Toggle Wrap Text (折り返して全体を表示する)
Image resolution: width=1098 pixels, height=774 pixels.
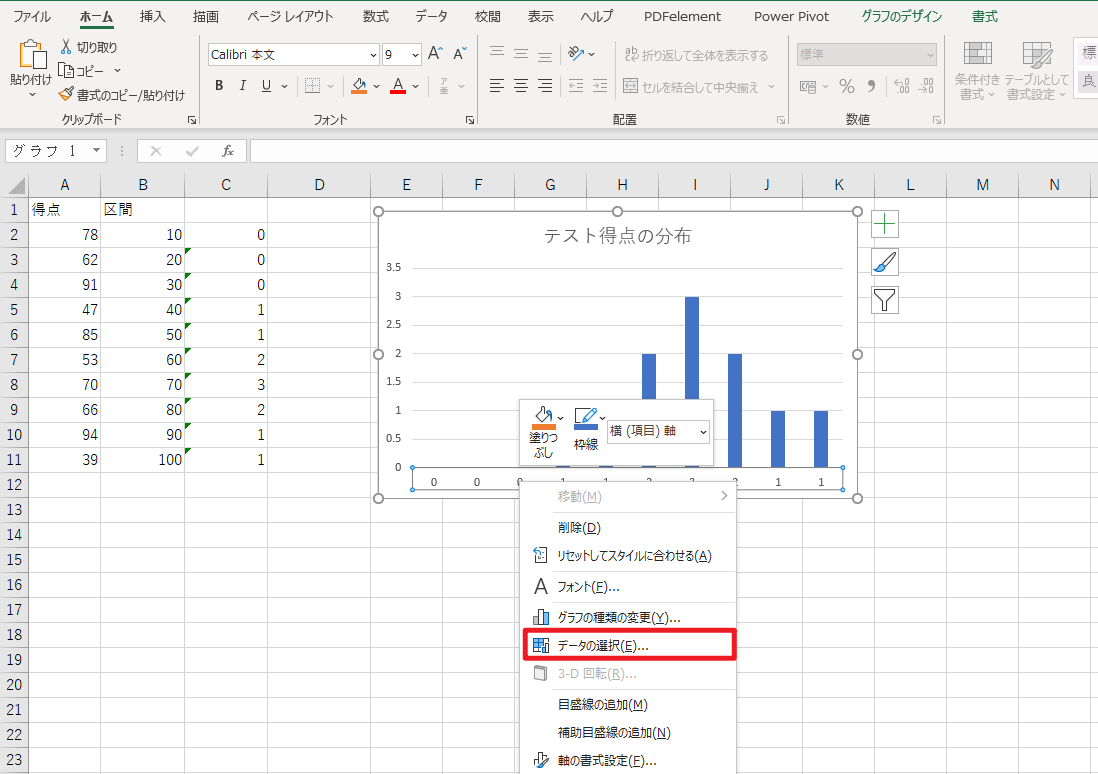[696, 55]
